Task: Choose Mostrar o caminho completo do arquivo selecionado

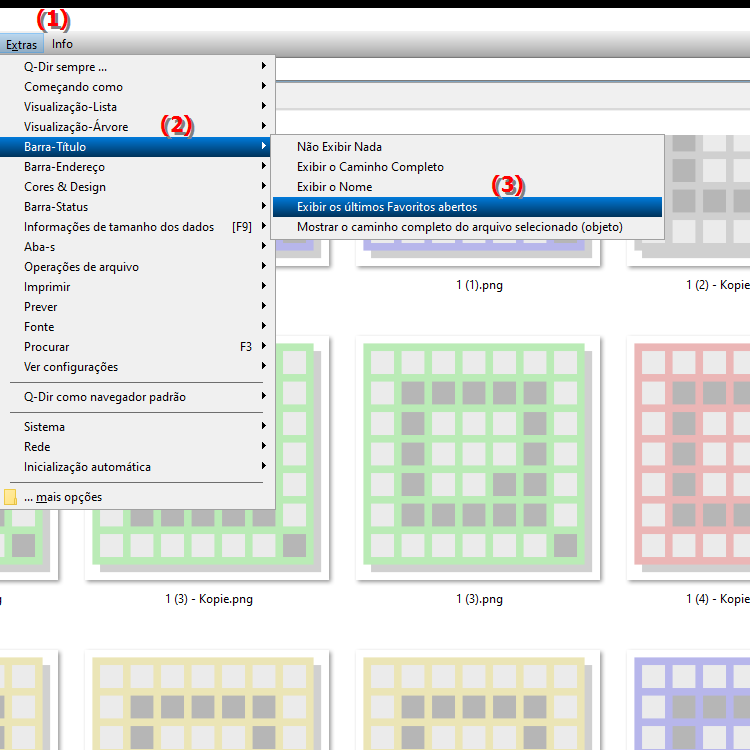Action: (x=467, y=227)
